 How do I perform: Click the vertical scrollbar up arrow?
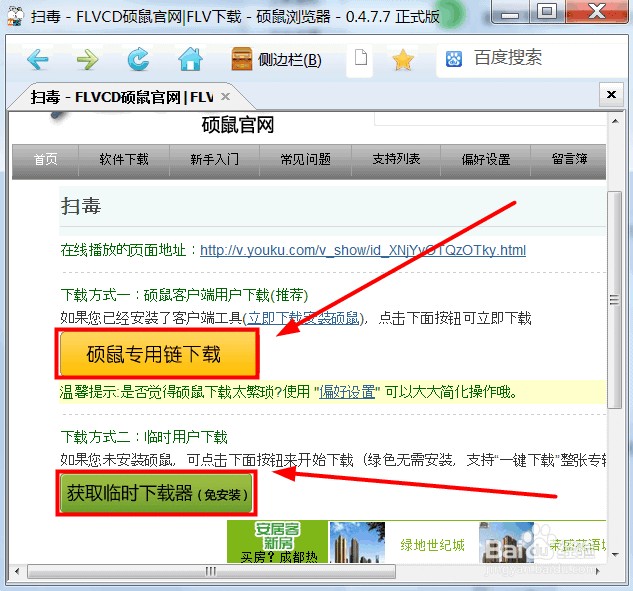[x=615, y=121]
